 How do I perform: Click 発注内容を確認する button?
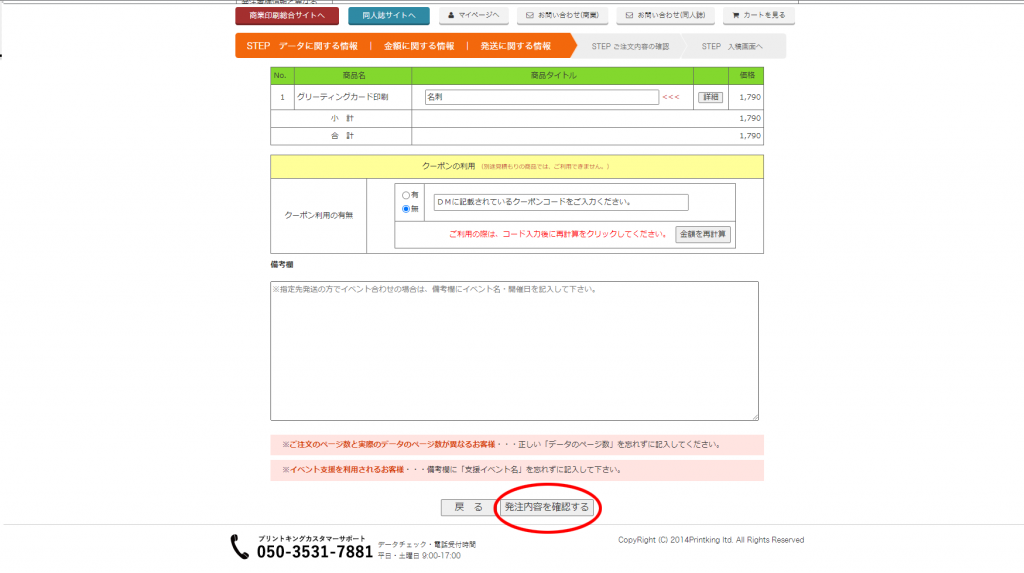point(547,508)
